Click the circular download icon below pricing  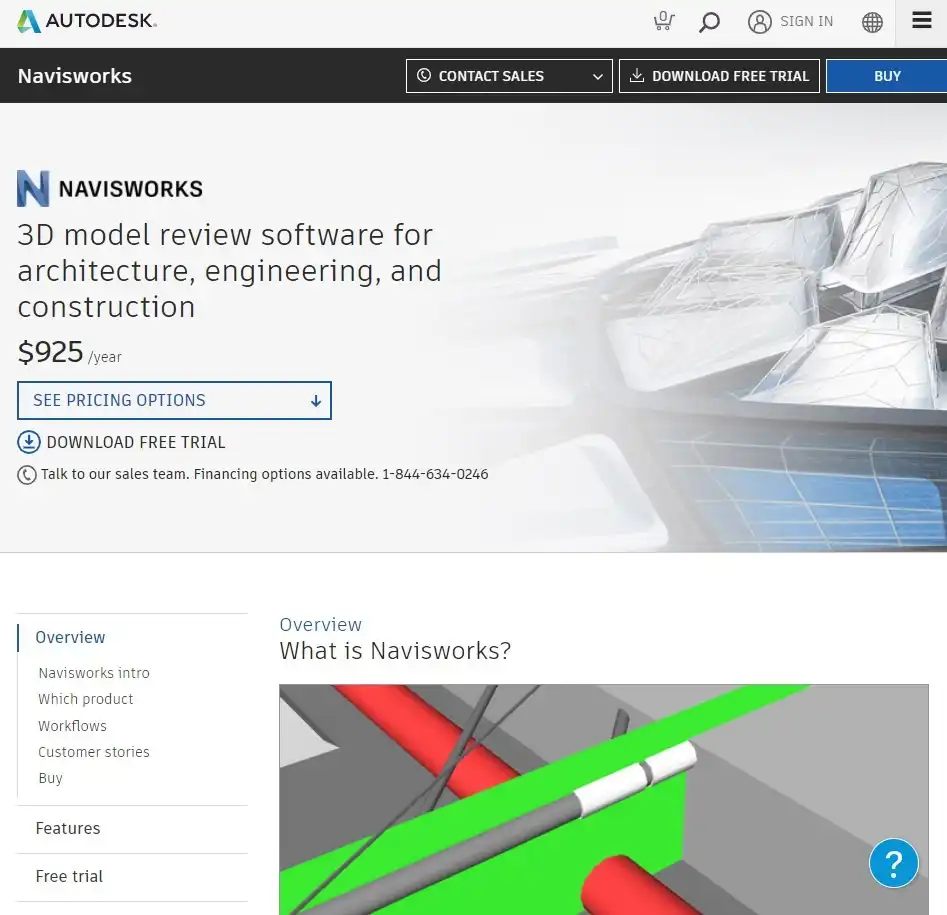pyautogui.click(x=28, y=442)
